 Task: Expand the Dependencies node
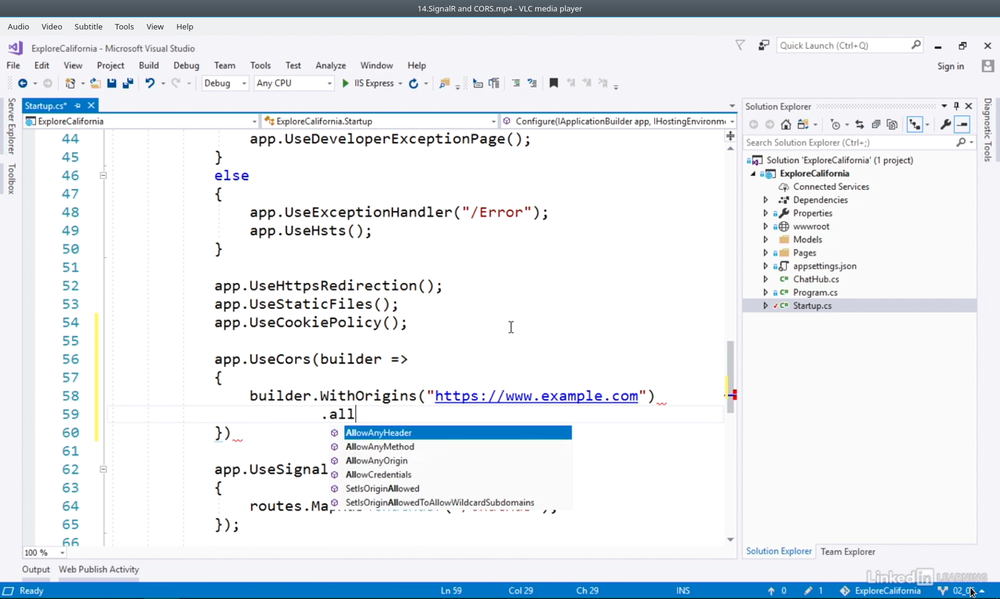pos(766,200)
